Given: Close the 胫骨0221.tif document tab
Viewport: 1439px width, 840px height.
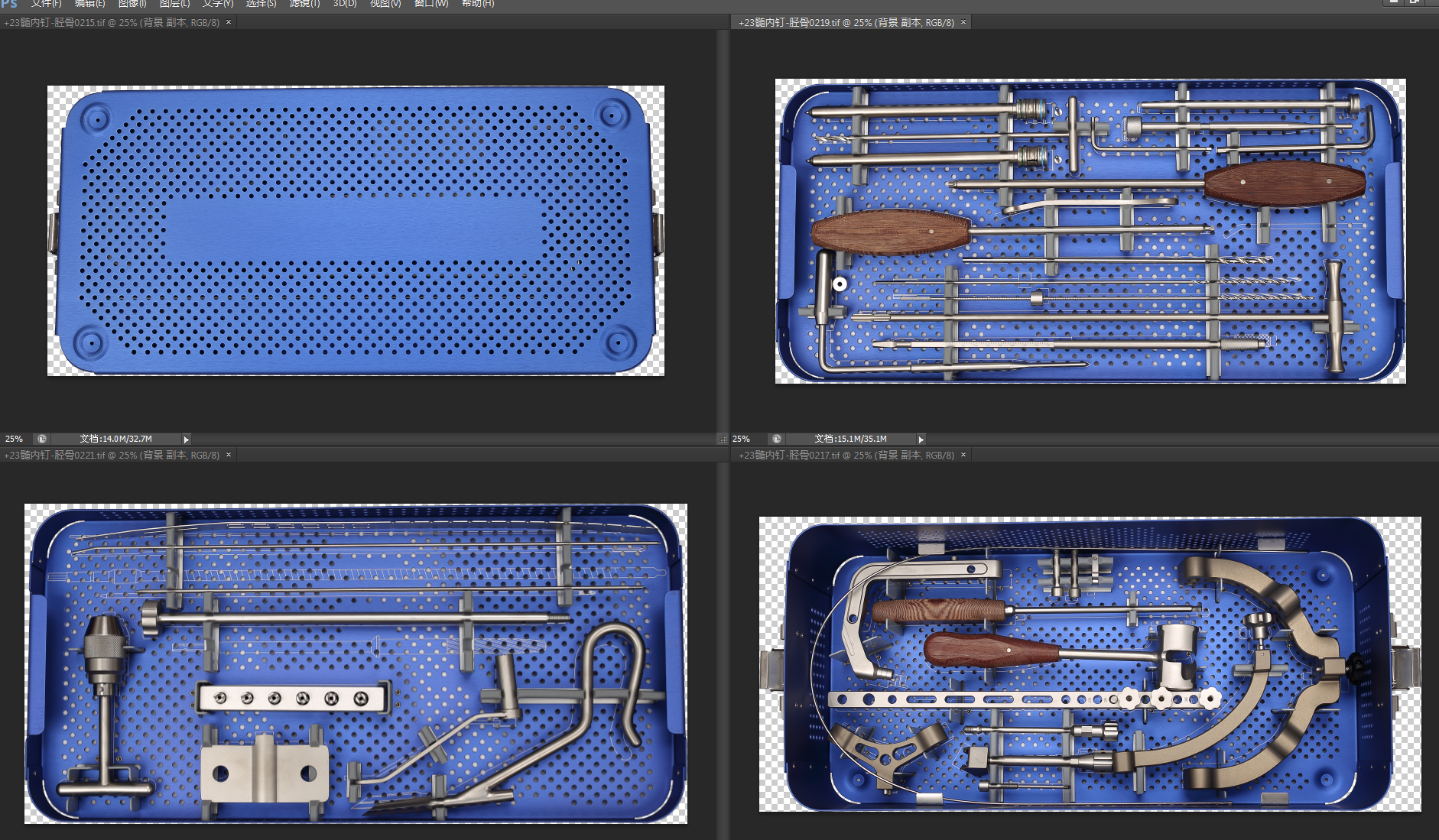Looking at the screenshot, I should point(229,454).
